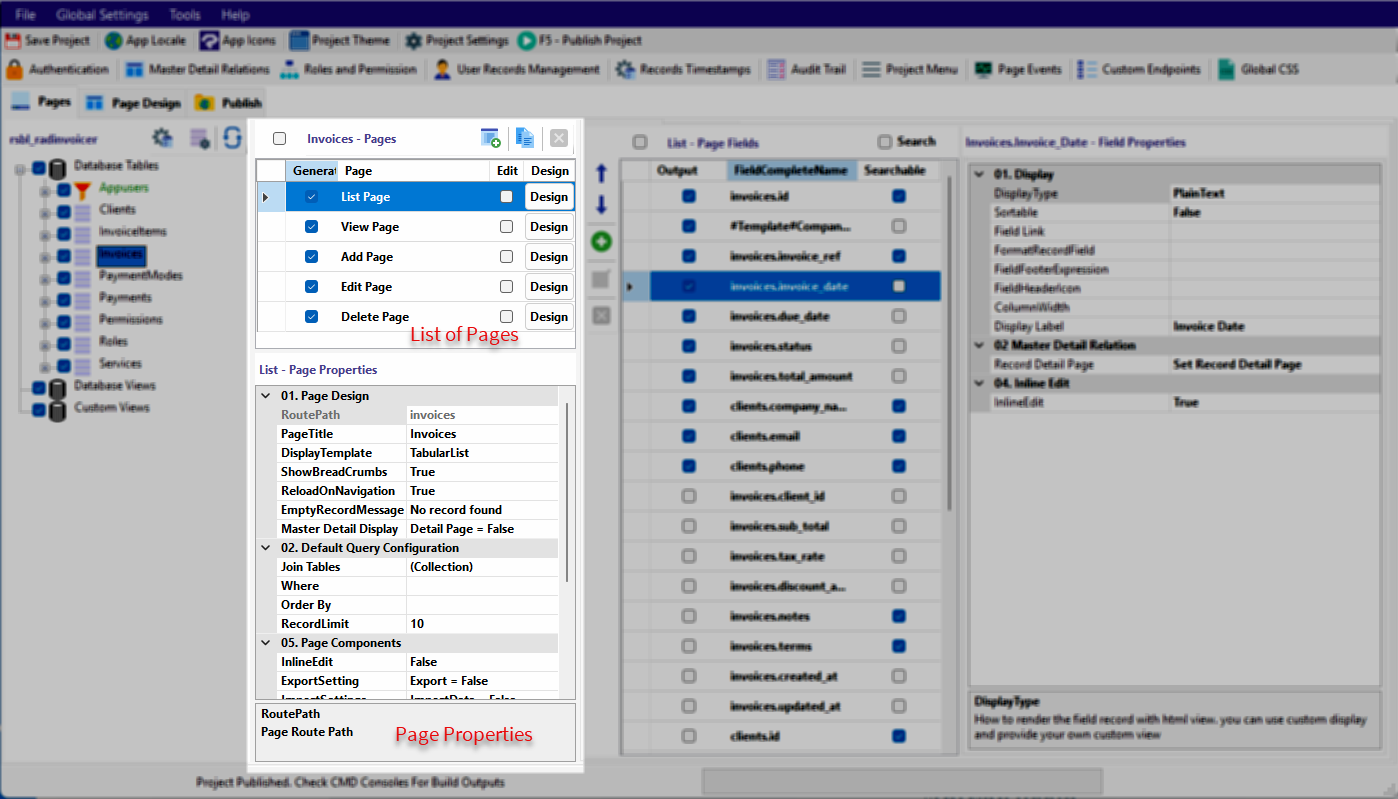This screenshot has height=799, width=1398.
Task: Collapse 02. Default Query Configuration section
Action: click(266, 548)
